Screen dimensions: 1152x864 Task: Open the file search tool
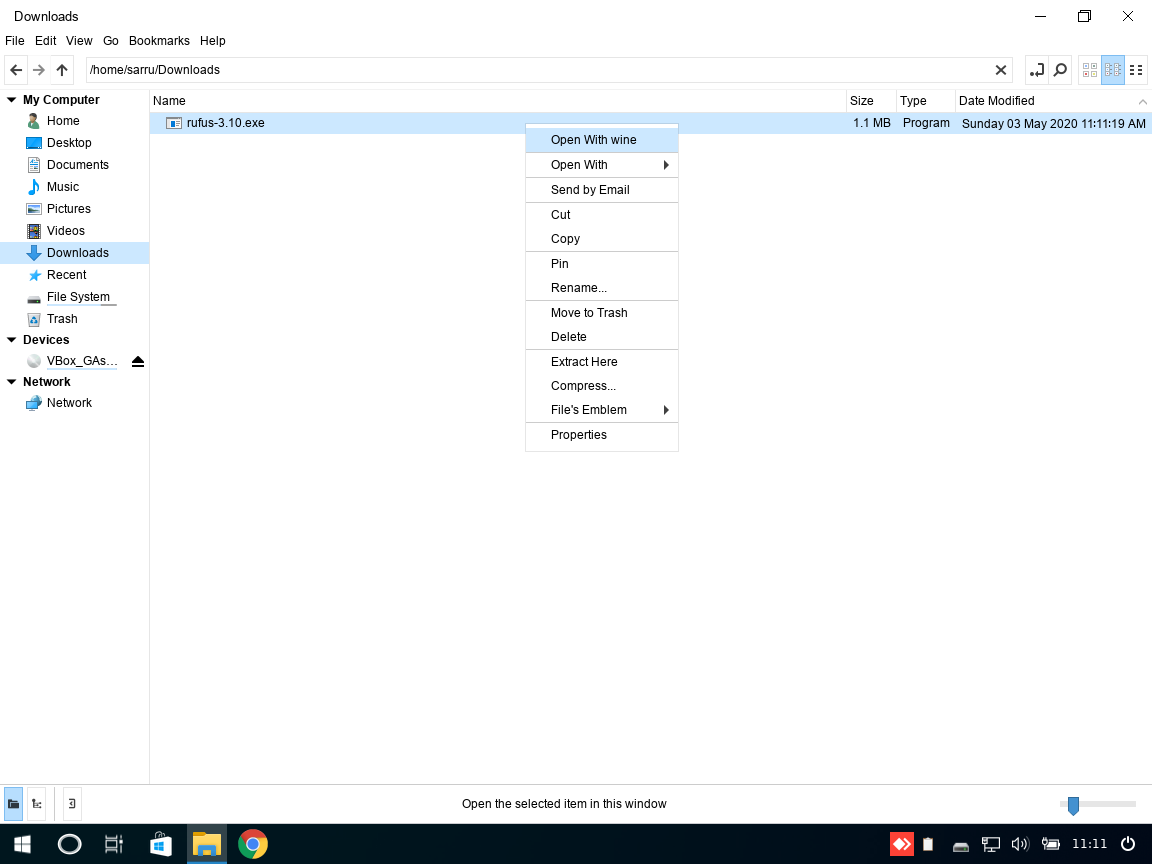(x=1060, y=70)
